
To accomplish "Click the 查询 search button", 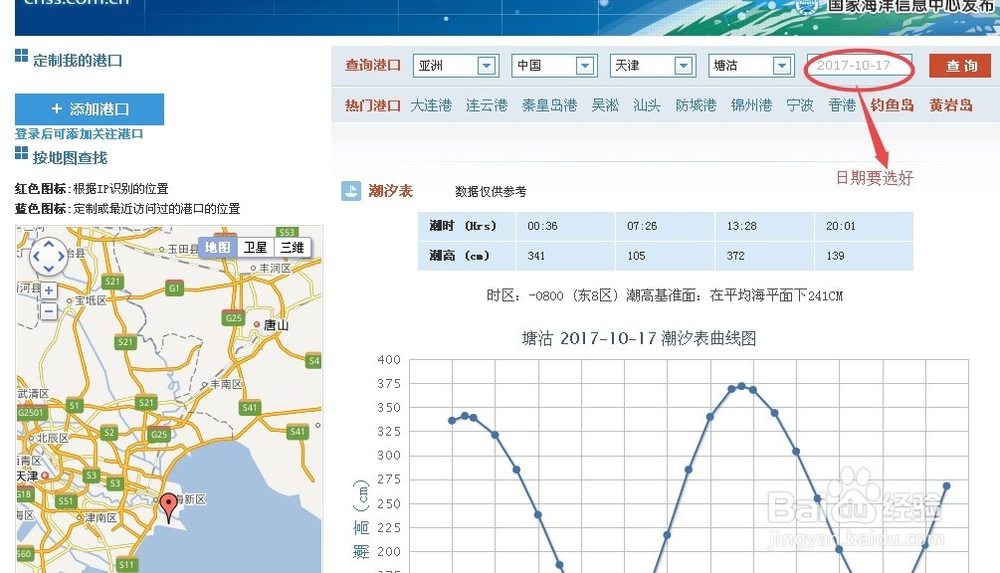I will click(960, 66).
